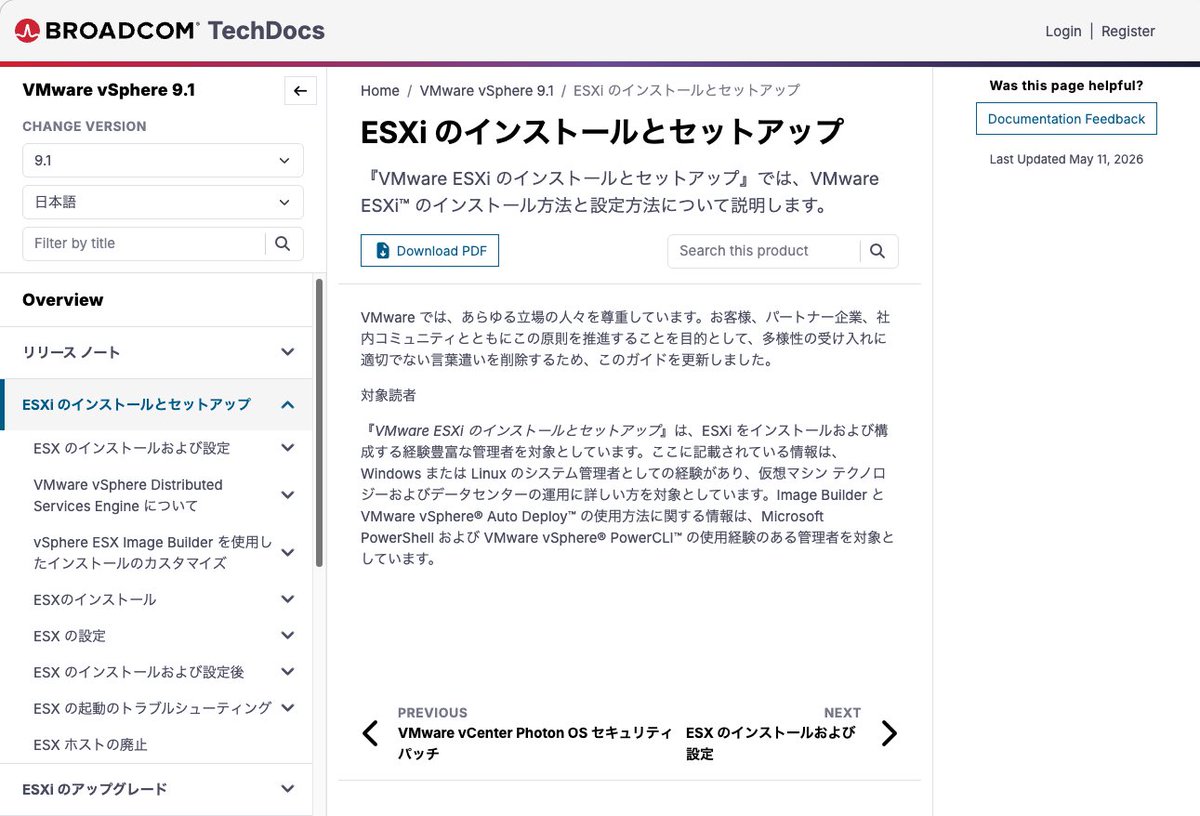Click the VMware vSphere 9.1 sidebar title
Viewport: 1200px width, 816px height.
click(109, 90)
